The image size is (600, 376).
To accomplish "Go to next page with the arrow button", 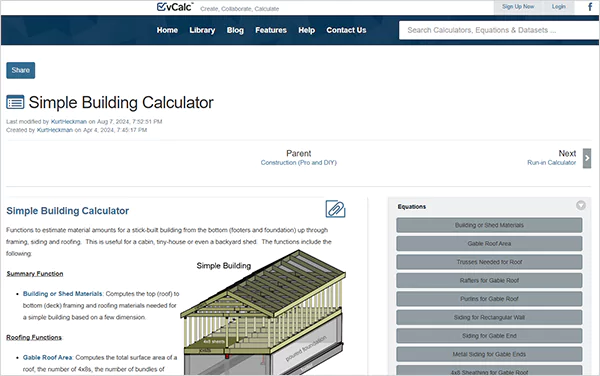I will click(587, 158).
